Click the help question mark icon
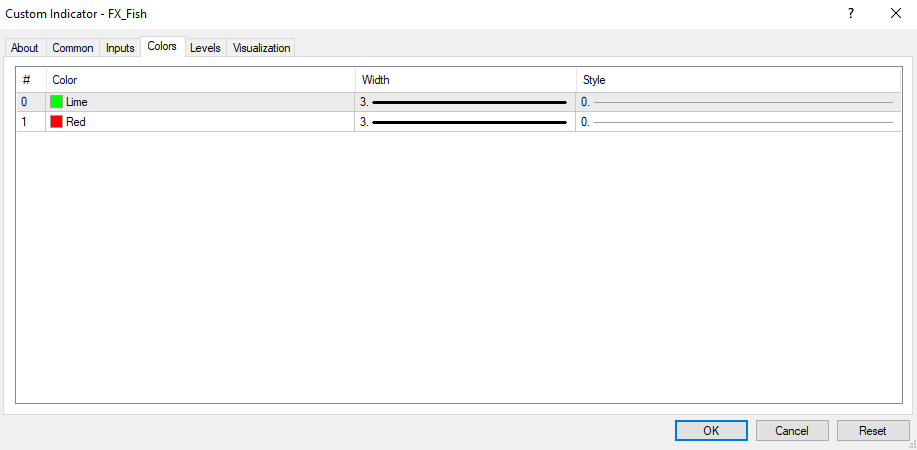Screen dimensions: 917x450 coord(851,14)
